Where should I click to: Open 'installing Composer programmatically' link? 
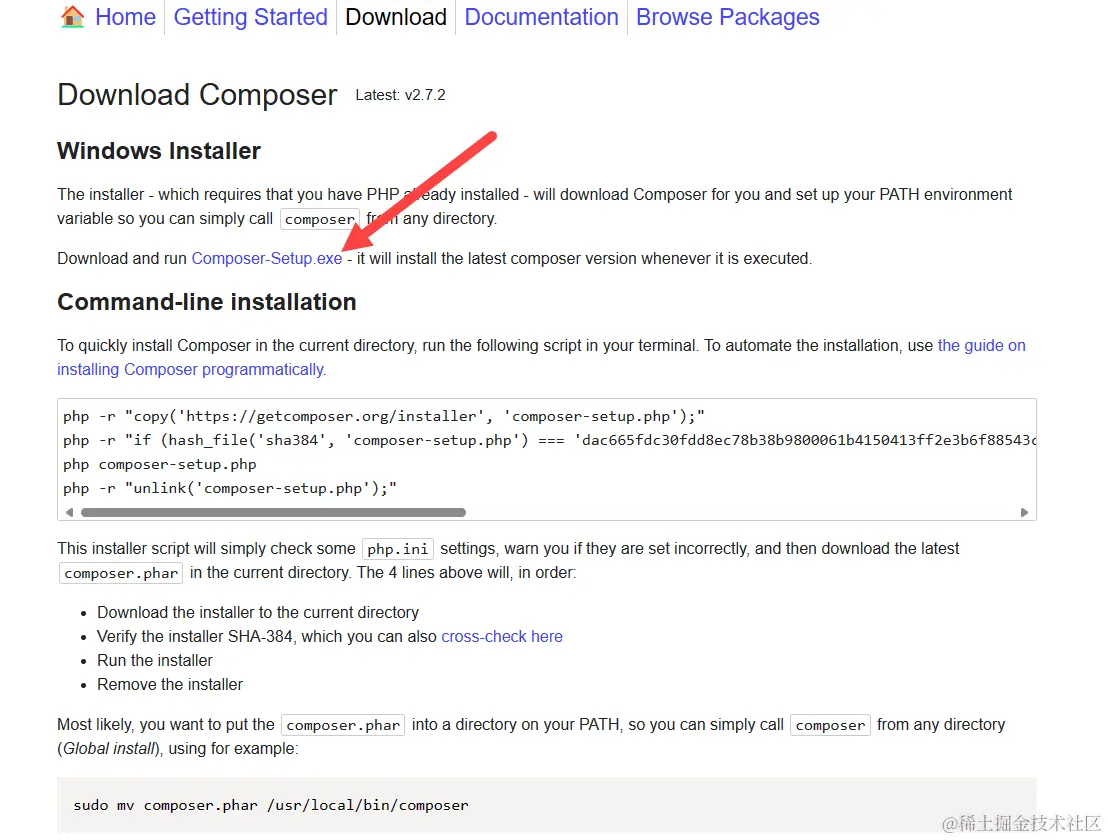191,369
